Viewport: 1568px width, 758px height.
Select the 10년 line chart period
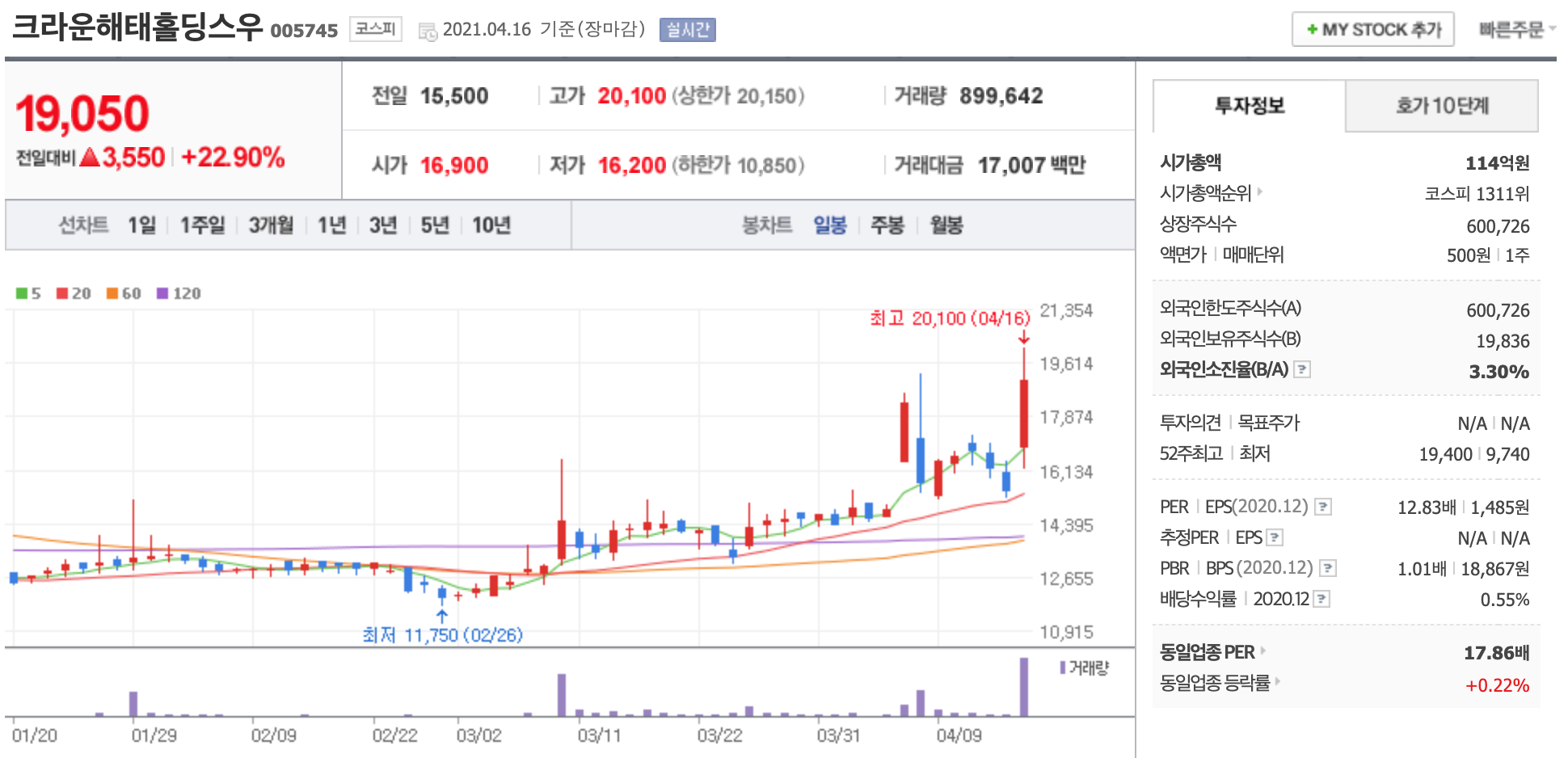pyautogui.click(x=491, y=225)
